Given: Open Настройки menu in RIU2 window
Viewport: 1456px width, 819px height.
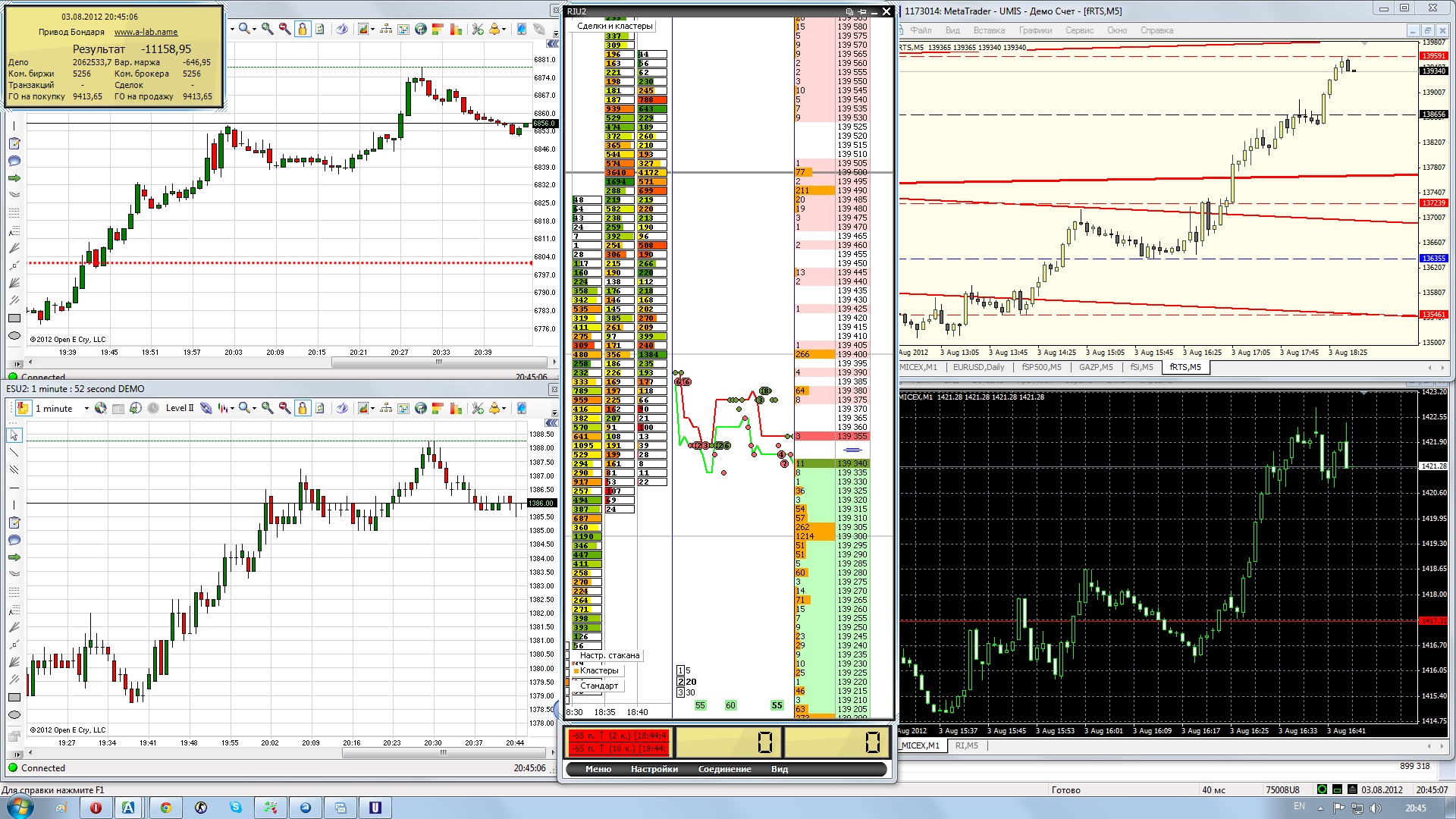Looking at the screenshot, I should pos(654,769).
